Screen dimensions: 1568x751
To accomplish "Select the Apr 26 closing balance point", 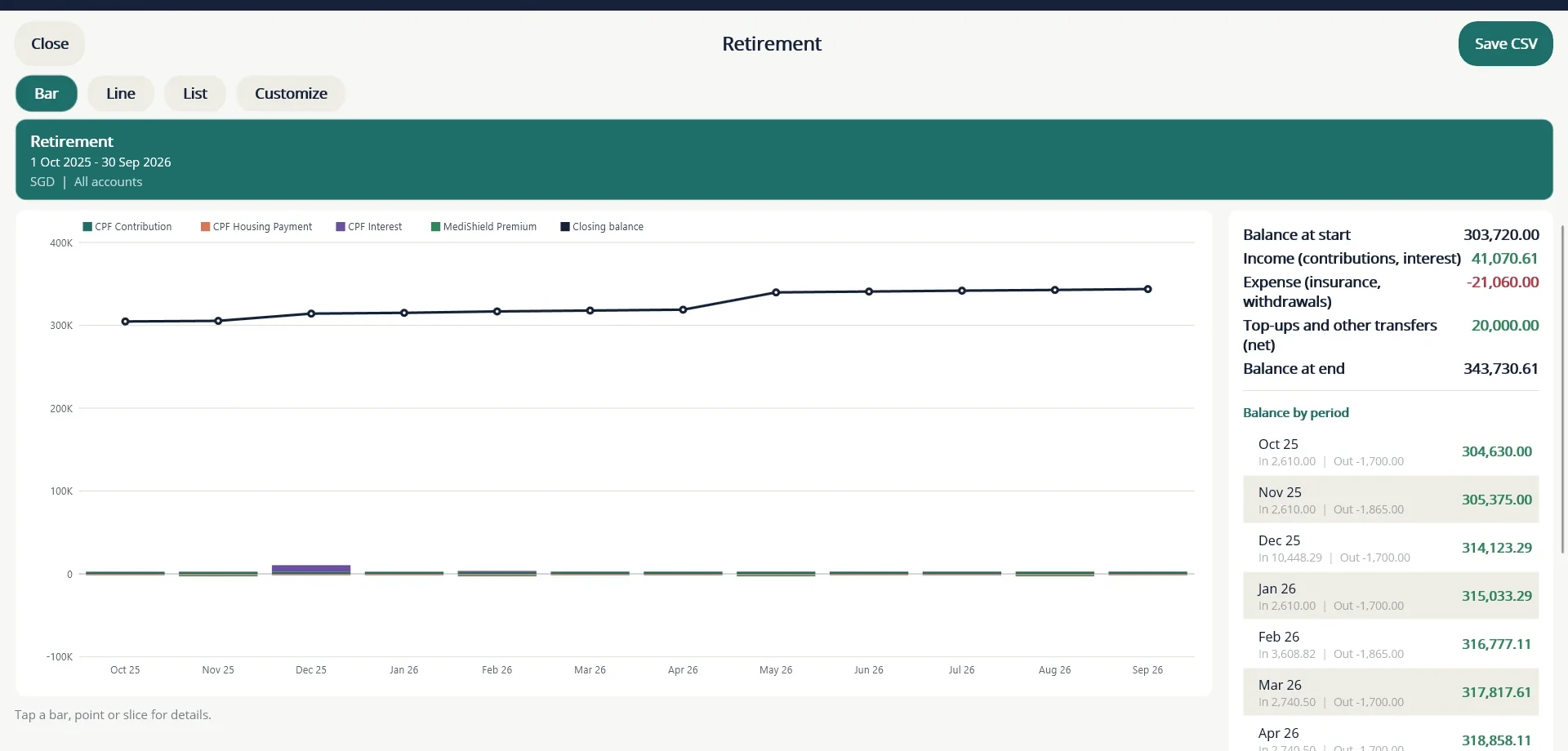I will point(683,310).
